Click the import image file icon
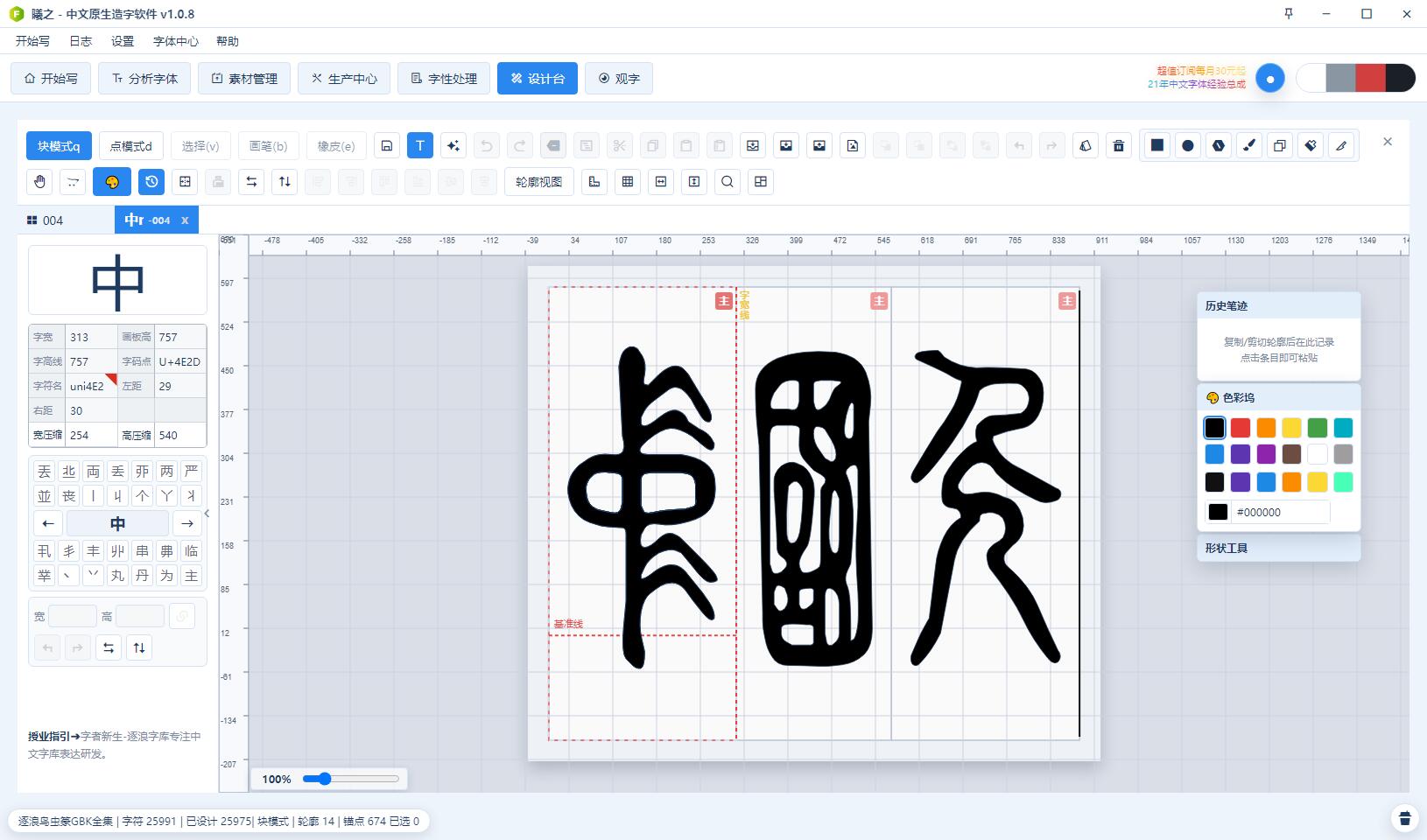The width and height of the screenshot is (1427, 840). click(x=853, y=146)
